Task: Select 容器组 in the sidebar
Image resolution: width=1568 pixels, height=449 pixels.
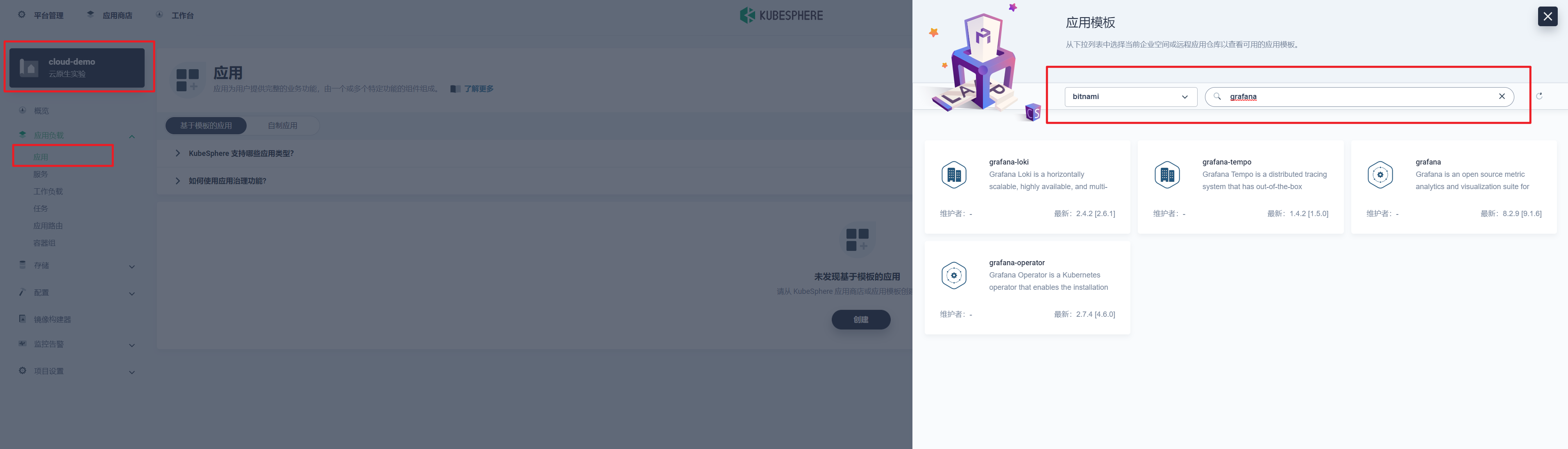Action: 44,243
